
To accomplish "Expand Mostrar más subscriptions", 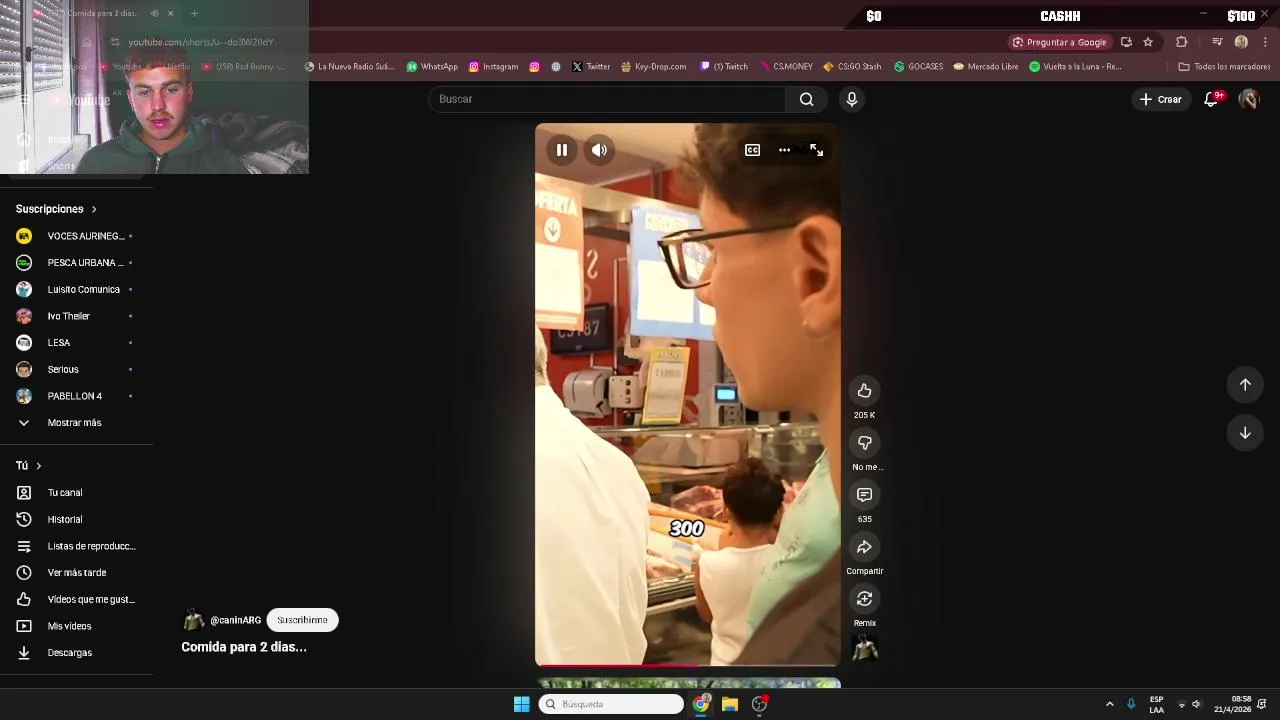I will (77, 423).
